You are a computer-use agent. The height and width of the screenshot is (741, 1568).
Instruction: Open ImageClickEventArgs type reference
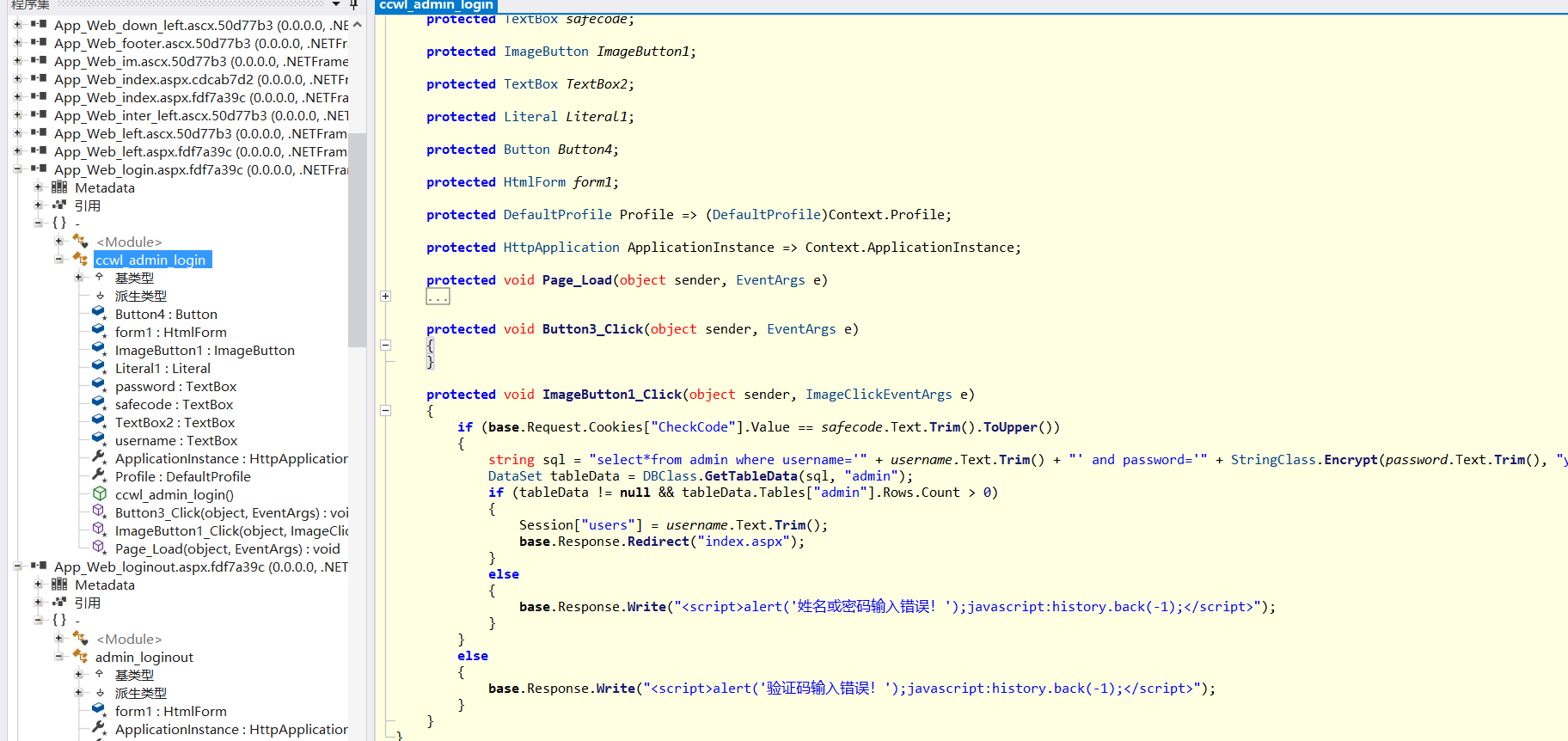tap(879, 394)
